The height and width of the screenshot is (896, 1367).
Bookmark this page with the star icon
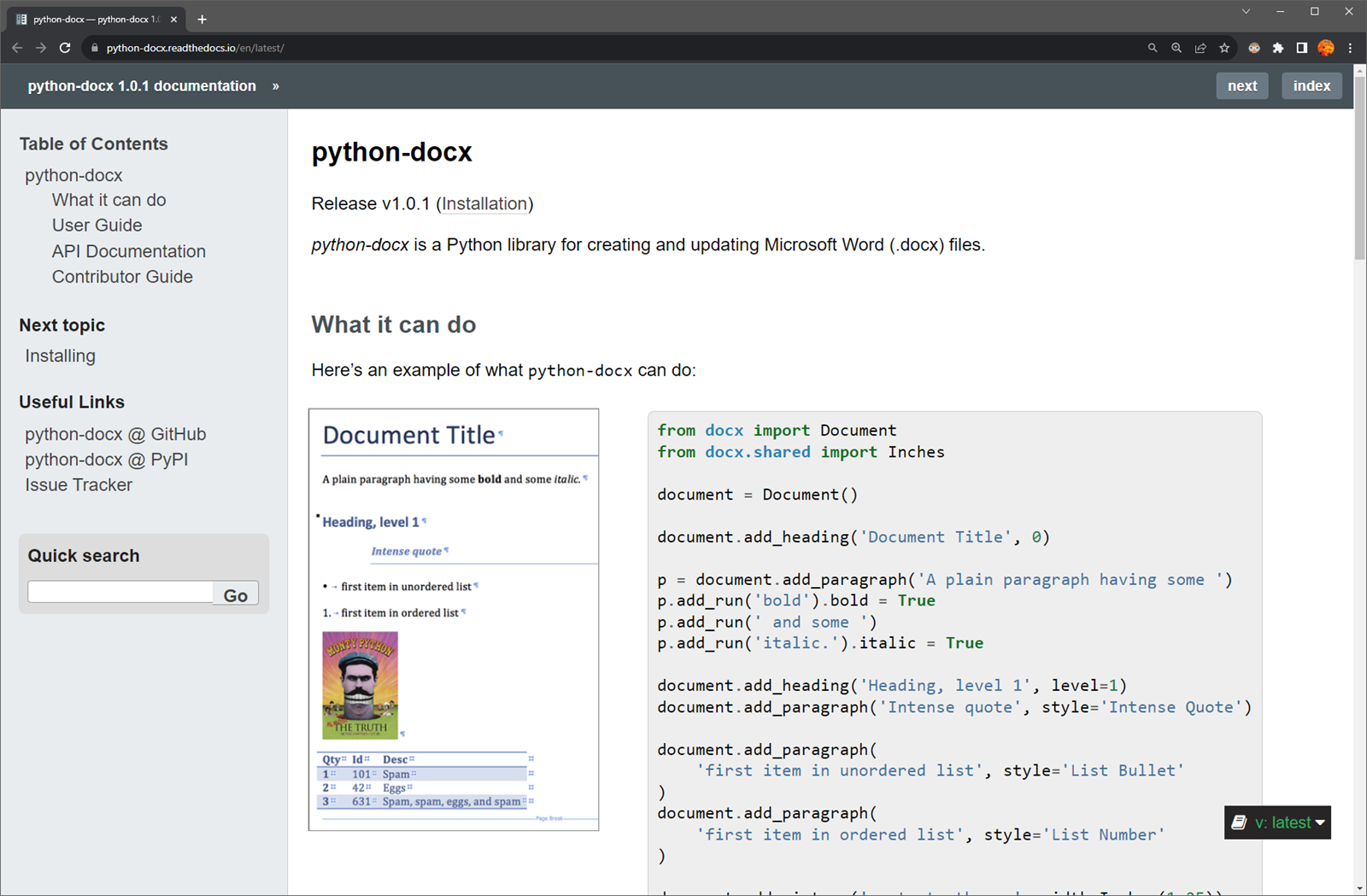click(1224, 48)
